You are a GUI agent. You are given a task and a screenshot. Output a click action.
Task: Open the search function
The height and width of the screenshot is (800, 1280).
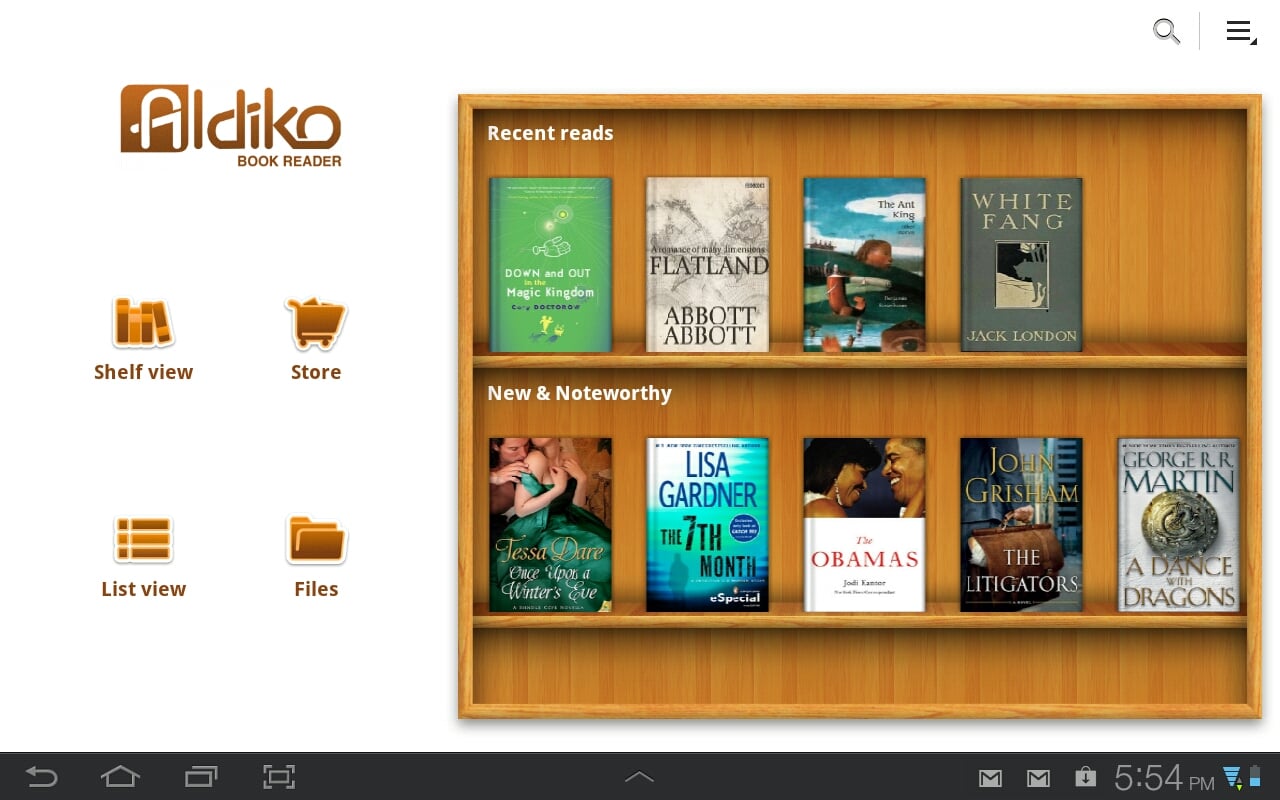[1166, 31]
